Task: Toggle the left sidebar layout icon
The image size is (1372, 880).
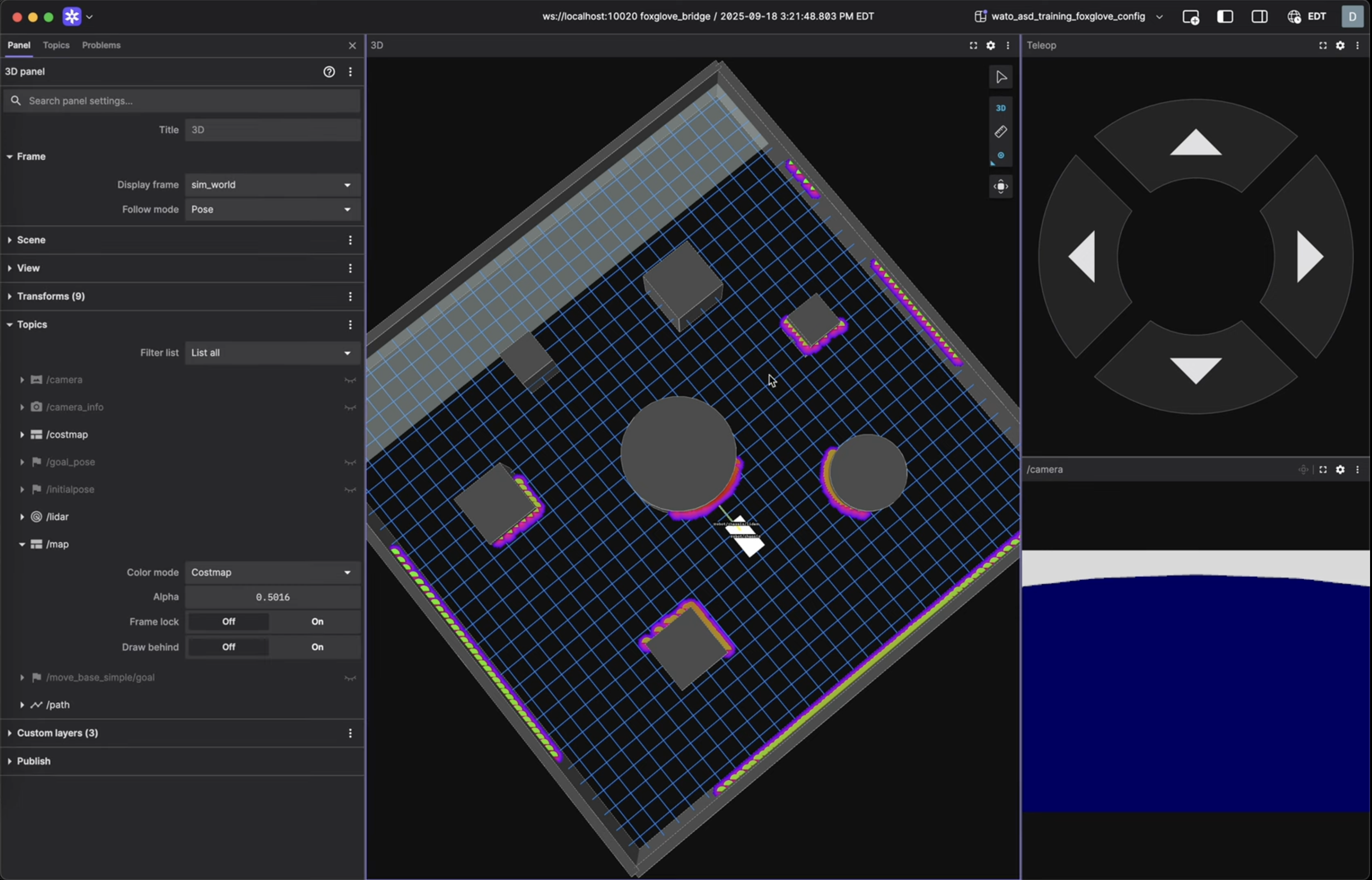Action: click(x=1225, y=16)
